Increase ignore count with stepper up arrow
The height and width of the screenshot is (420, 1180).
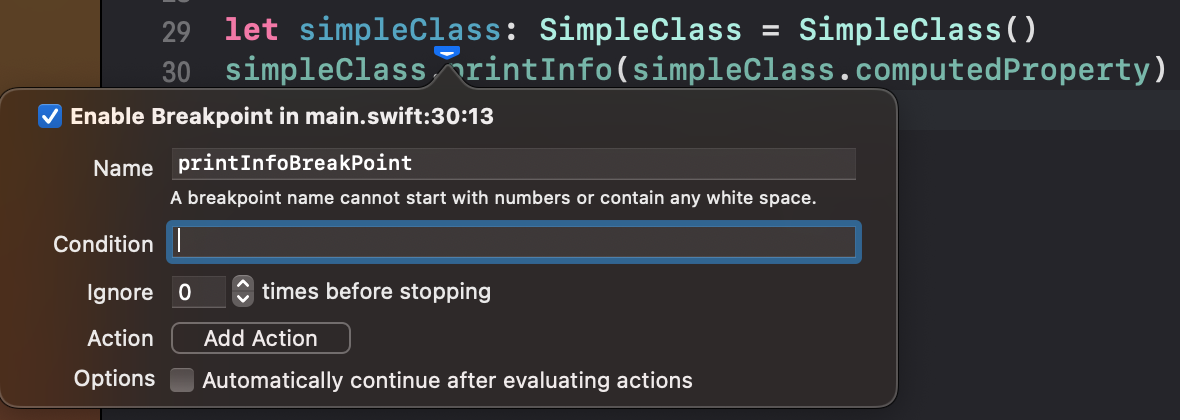pos(242,285)
